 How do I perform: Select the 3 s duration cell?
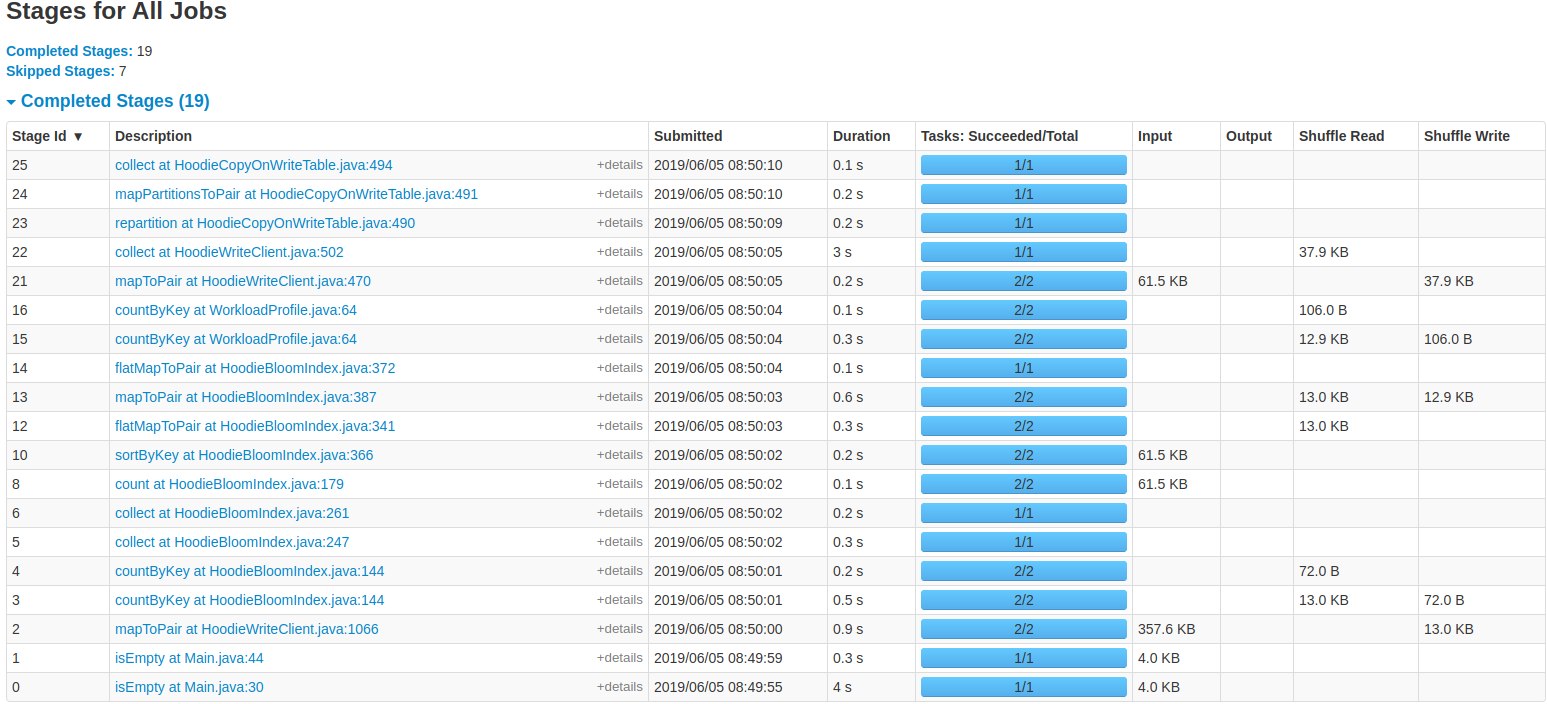(x=871, y=252)
